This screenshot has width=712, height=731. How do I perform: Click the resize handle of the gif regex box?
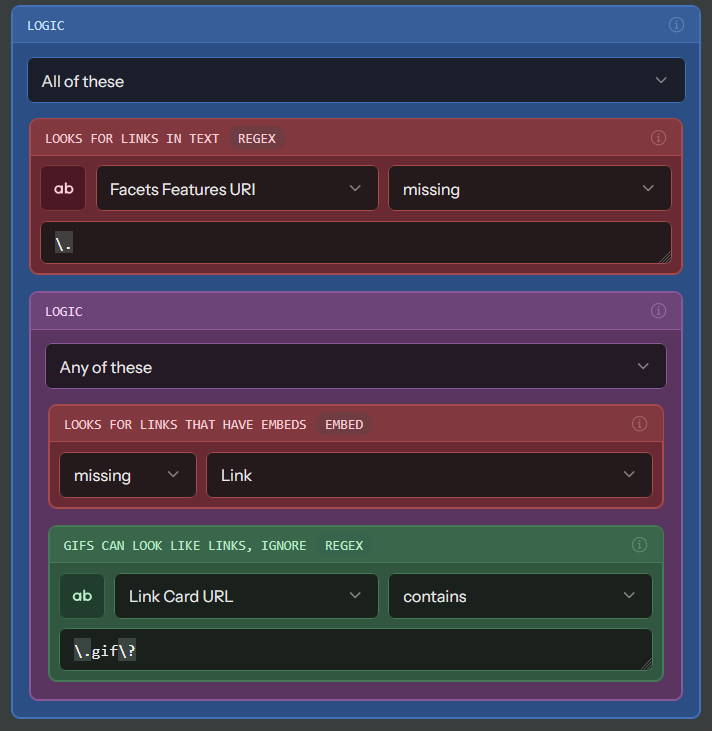645,664
